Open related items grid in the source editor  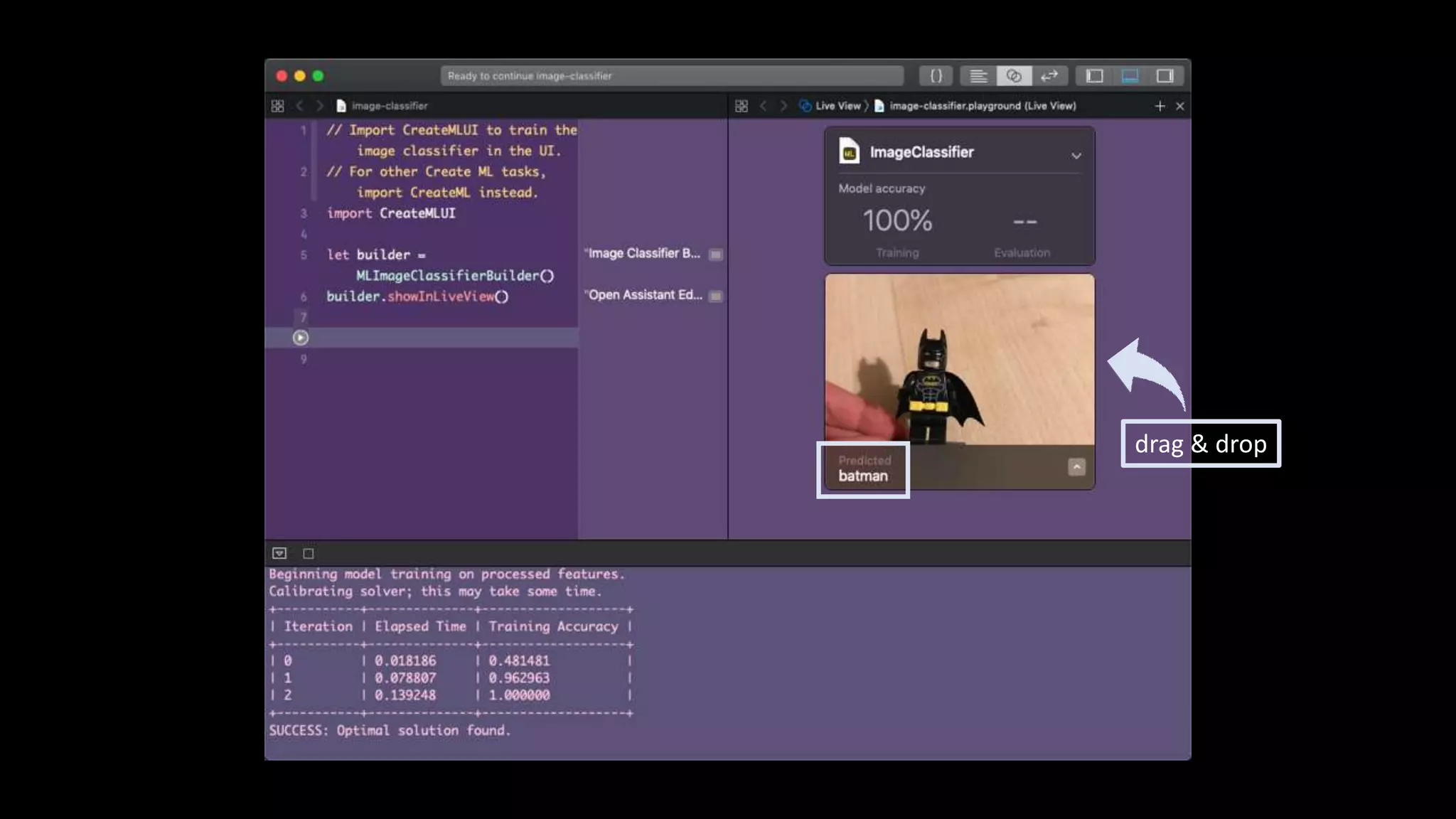(x=278, y=106)
